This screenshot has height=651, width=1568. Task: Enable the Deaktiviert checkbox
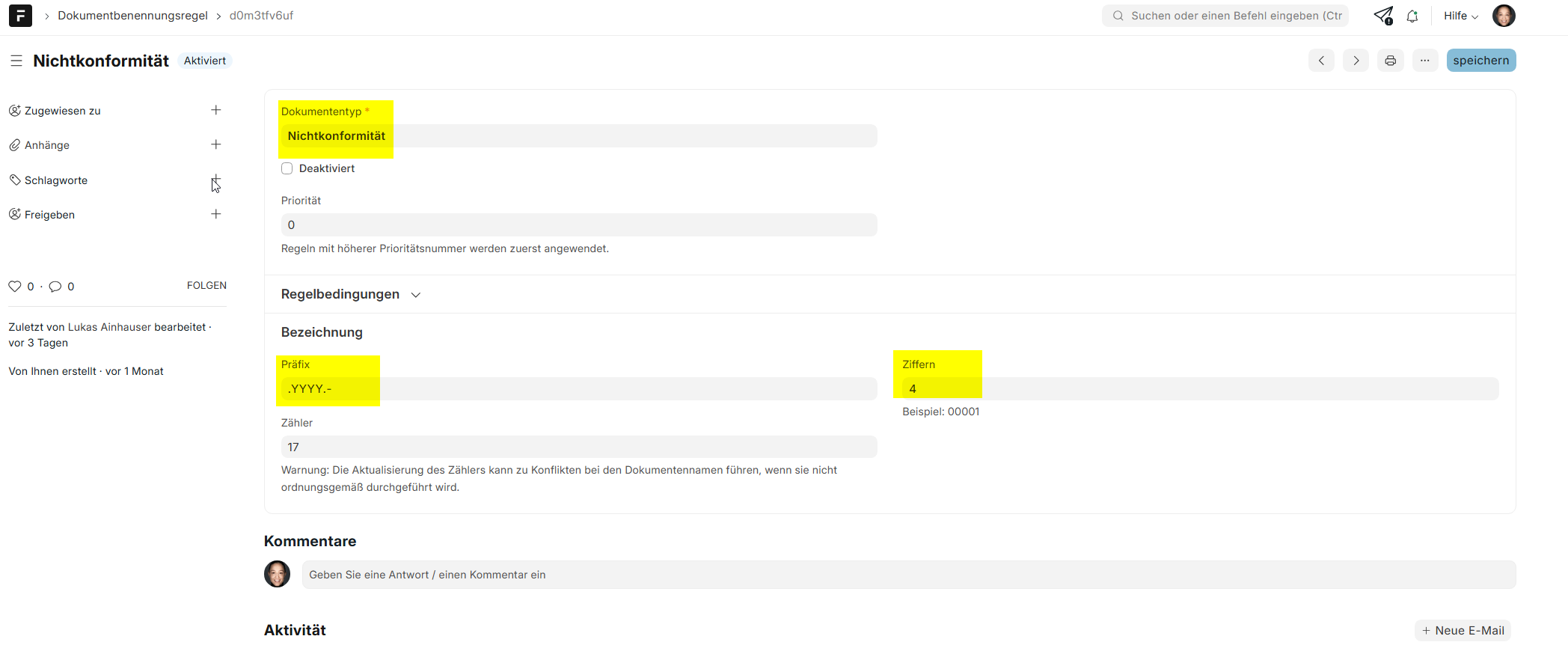coord(287,168)
